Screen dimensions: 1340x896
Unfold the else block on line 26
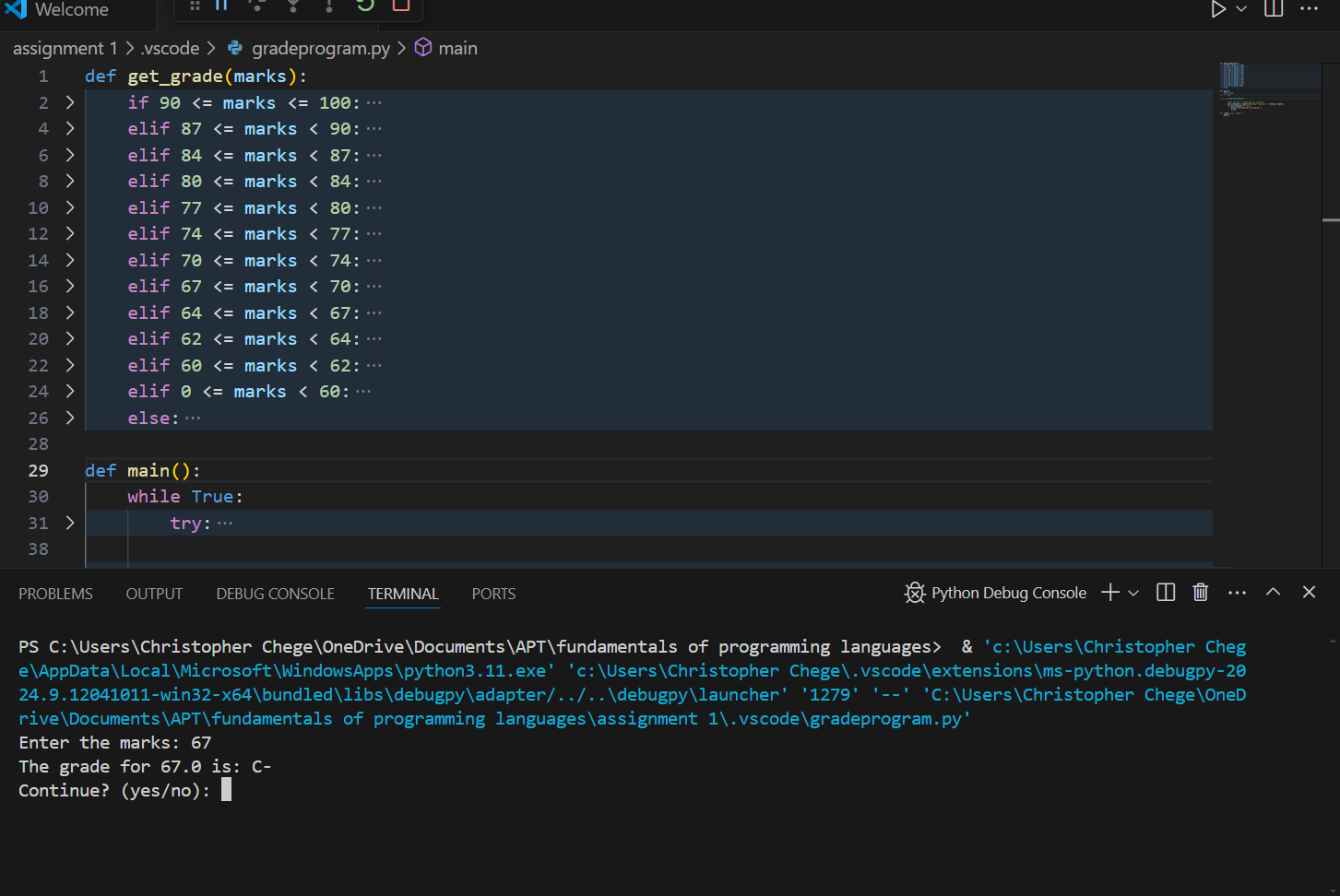(x=70, y=418)
